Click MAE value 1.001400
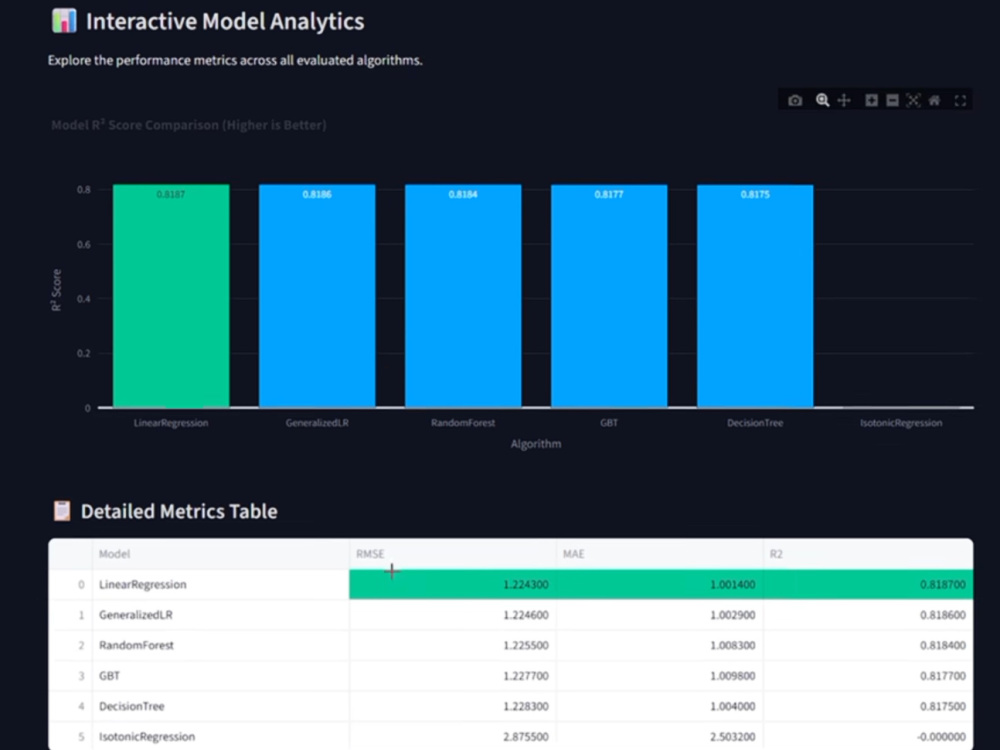 pyautogui.click(x=659, y=584)
